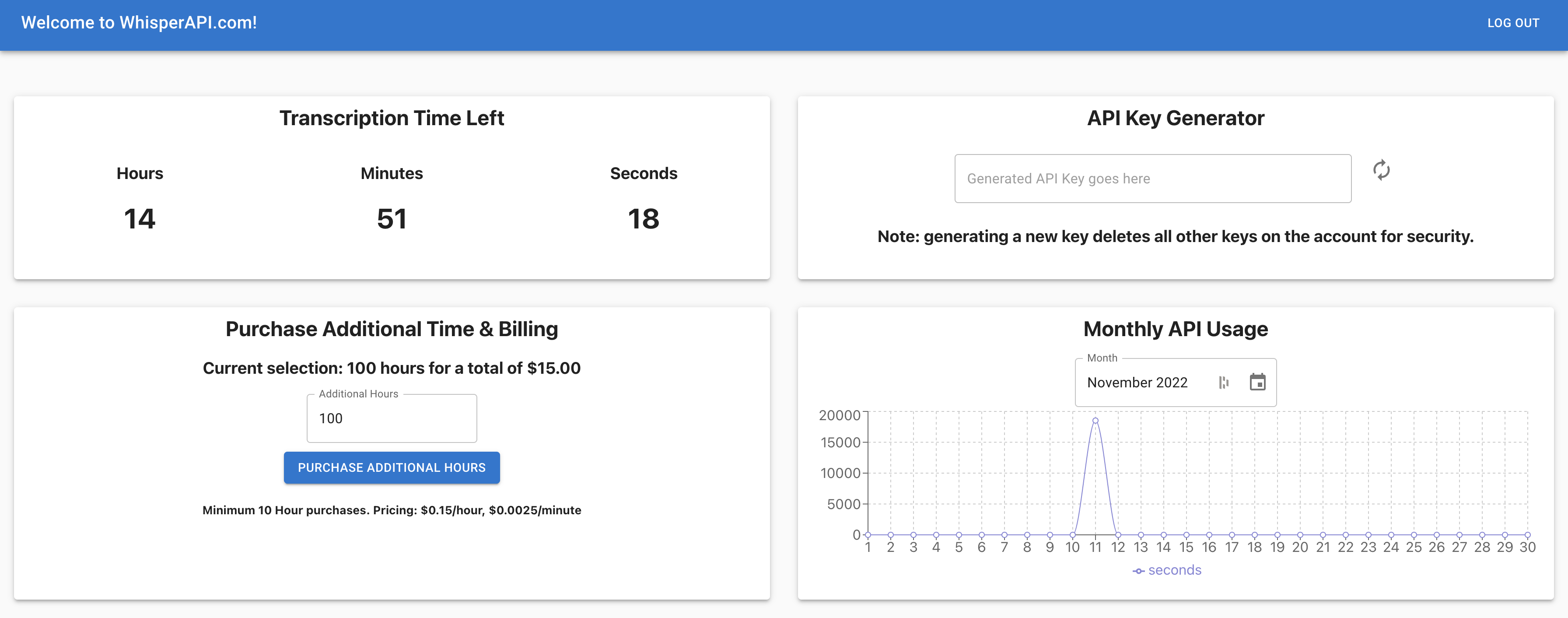Open the calendar month picker icon
This screenshot has width=1568, height=618.
coord(1257,382)
